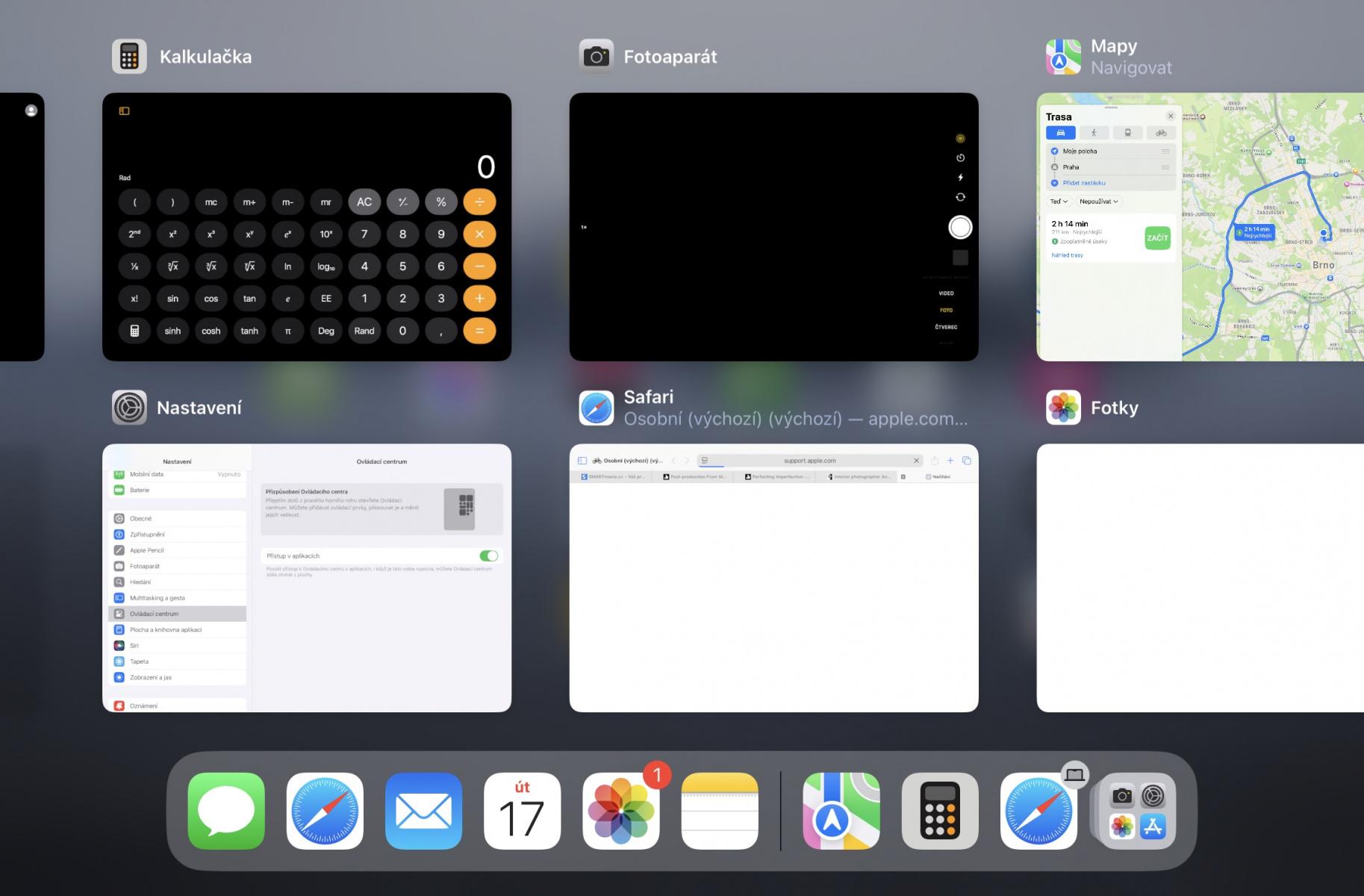Open the Notes app in the dock
Screen dimensions: 1364x896
coord(720,811)
